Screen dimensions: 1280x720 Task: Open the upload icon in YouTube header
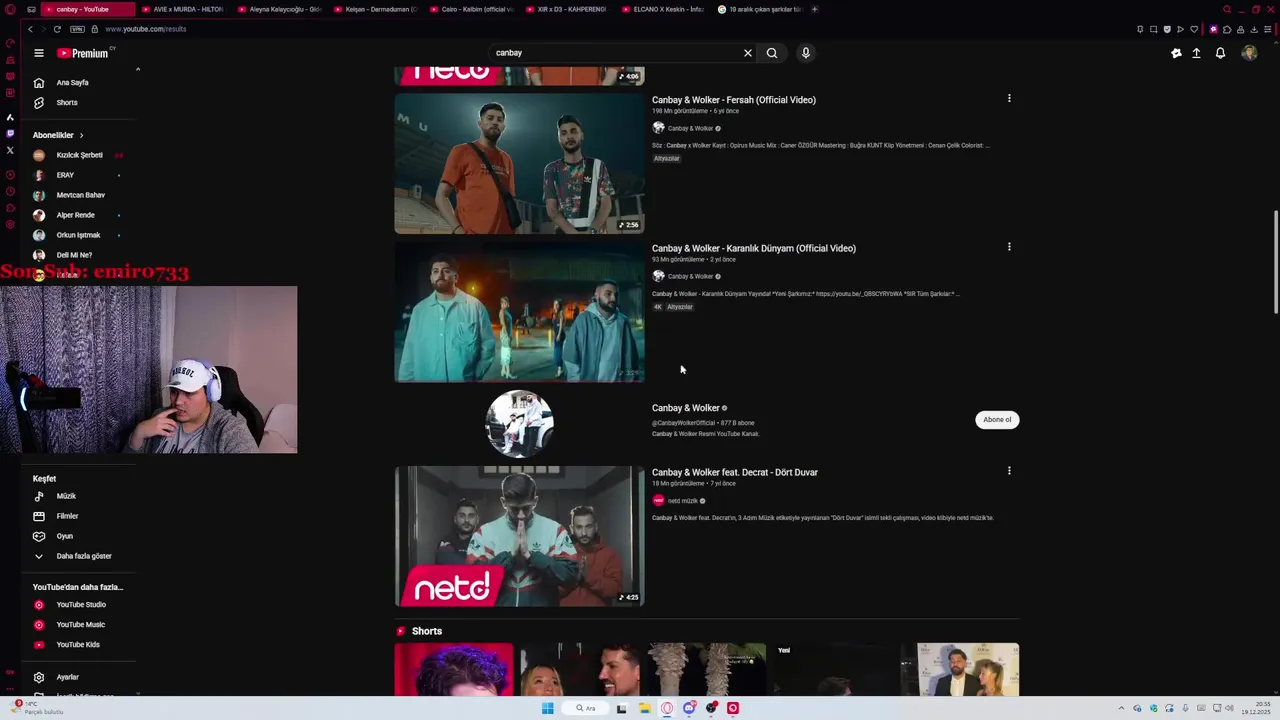[1196, 53]
